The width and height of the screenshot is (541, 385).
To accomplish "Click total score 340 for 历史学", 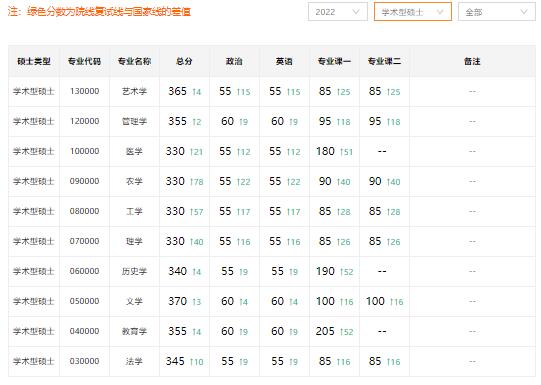I will tap(177, 272).
